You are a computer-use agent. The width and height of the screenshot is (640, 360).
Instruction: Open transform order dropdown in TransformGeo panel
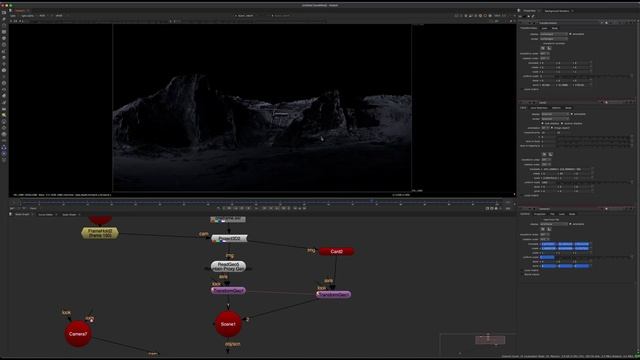[545, 53]
